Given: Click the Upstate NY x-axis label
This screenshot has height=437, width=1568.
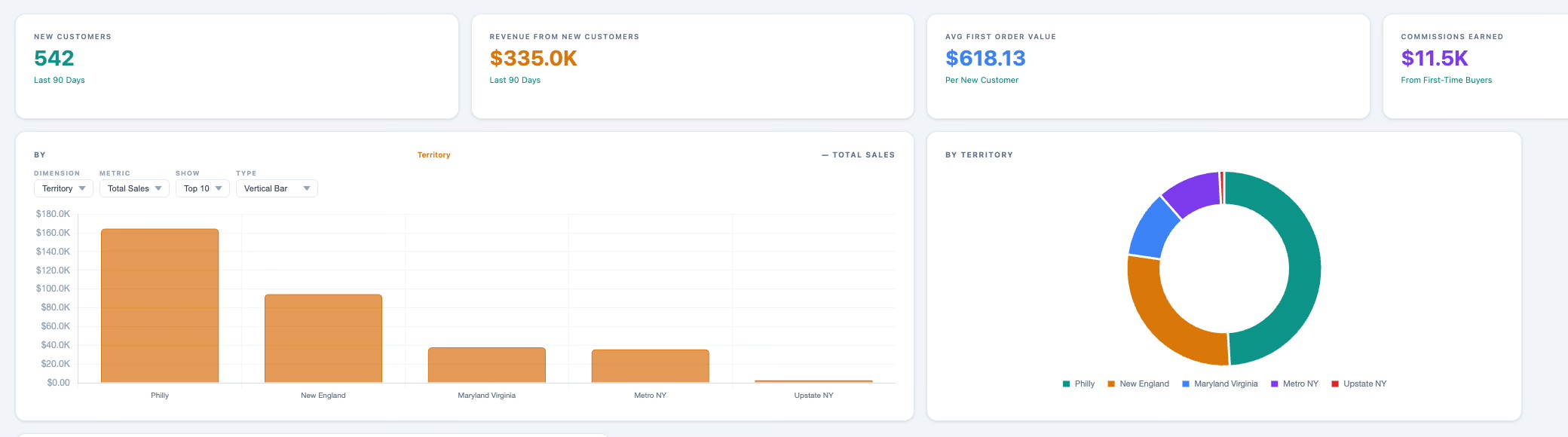Looking at the screenshot, I should click(814, 396).
